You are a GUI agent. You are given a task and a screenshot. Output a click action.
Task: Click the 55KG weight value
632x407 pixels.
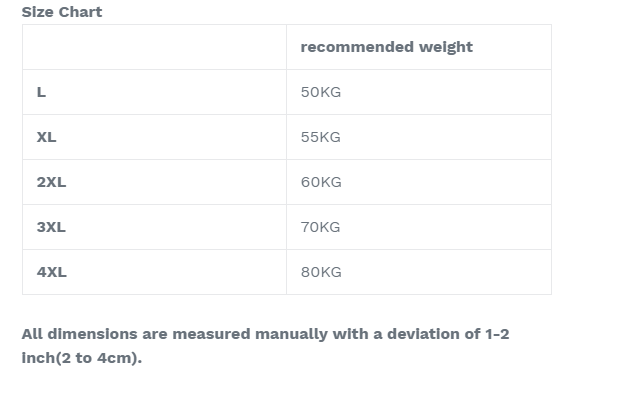321,137
